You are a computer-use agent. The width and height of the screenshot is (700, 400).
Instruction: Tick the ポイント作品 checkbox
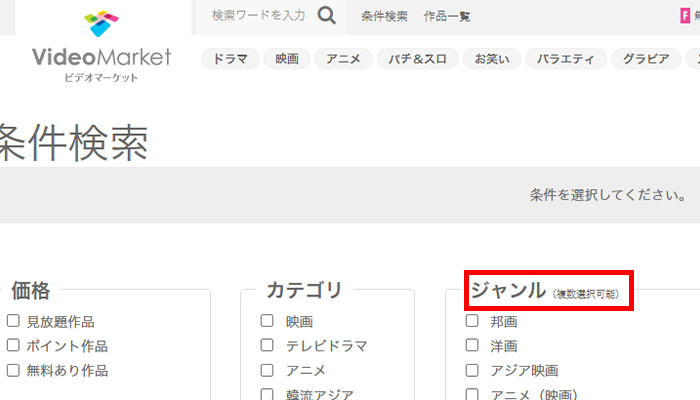click(13, 345)
